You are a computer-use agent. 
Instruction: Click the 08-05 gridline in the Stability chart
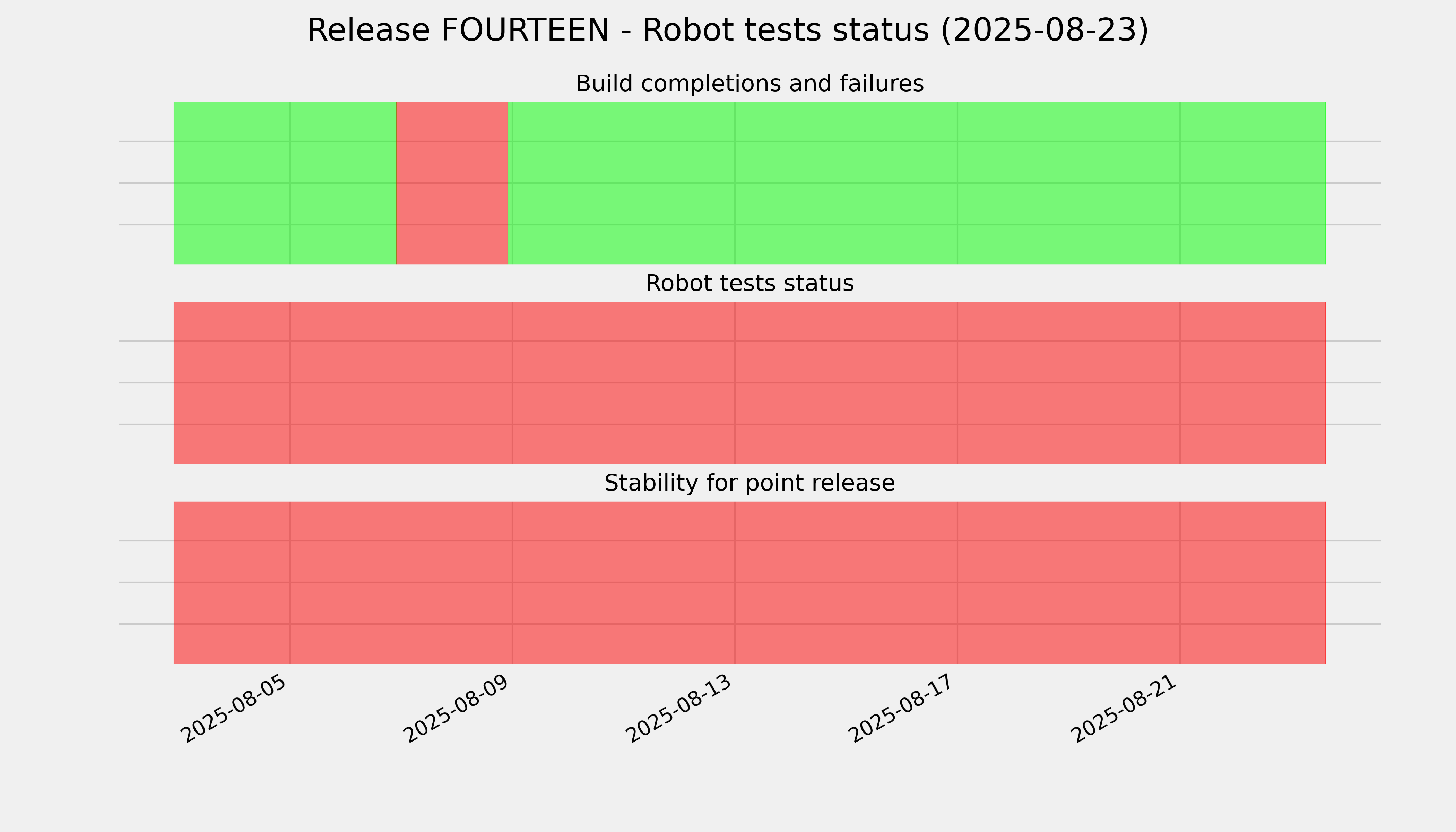point(290,582)
